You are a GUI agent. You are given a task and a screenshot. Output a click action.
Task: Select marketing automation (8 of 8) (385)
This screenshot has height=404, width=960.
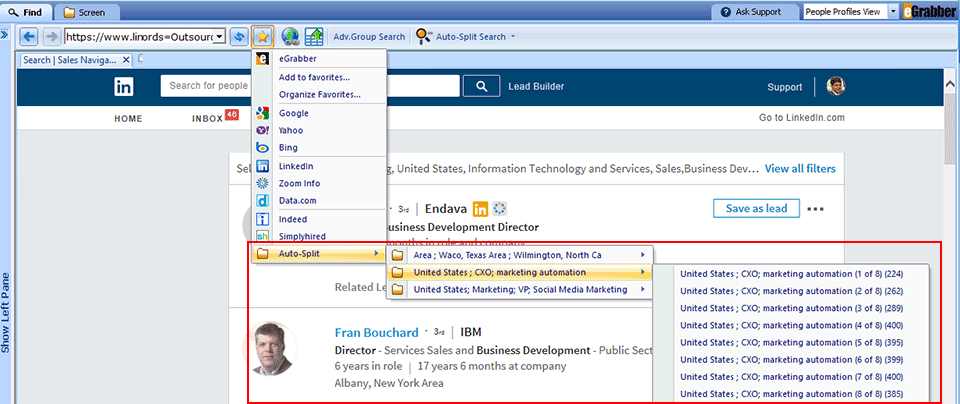(792, 394)
